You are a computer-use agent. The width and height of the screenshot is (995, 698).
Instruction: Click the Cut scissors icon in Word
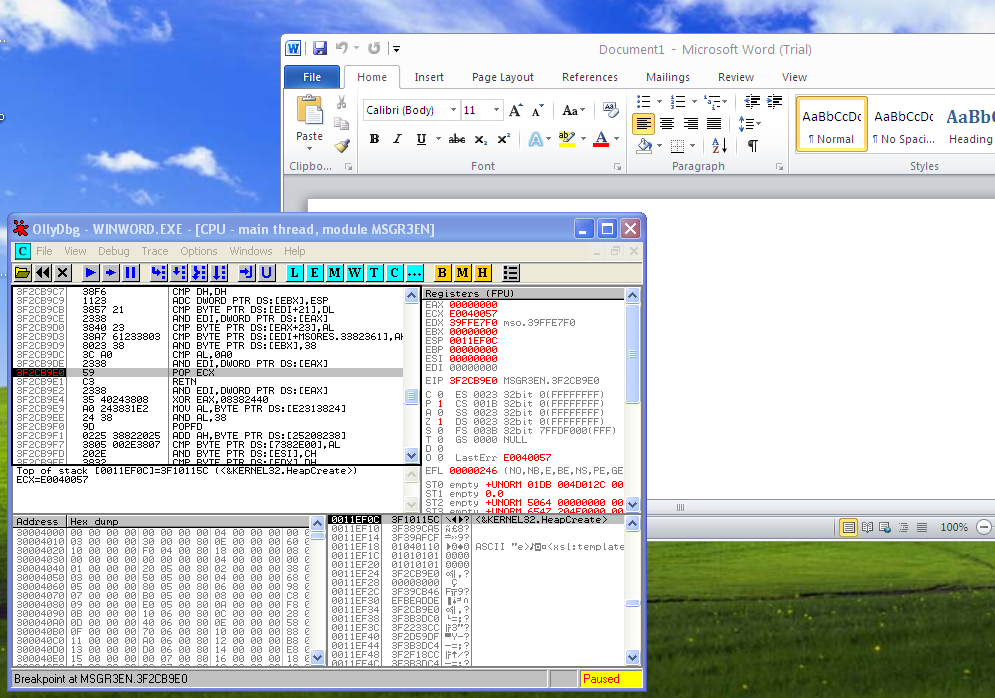[x=341, y=102]
